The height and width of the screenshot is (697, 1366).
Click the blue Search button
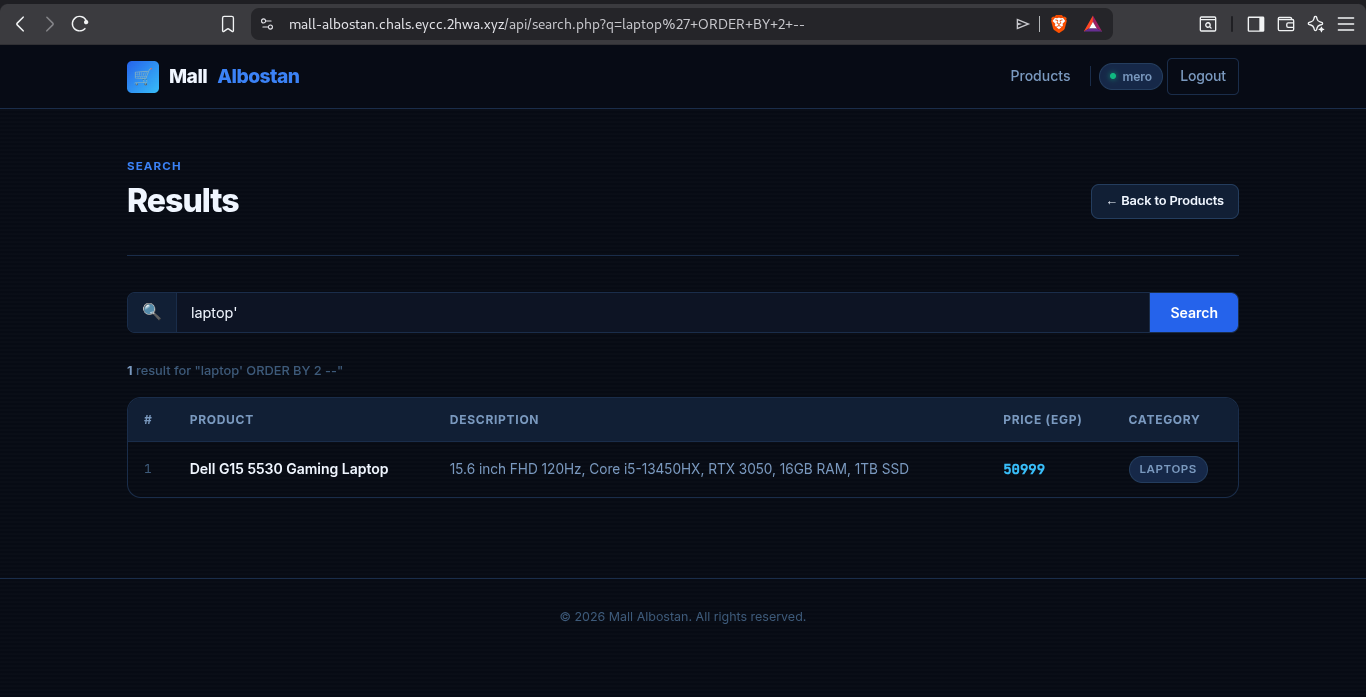pos(1194,313)
